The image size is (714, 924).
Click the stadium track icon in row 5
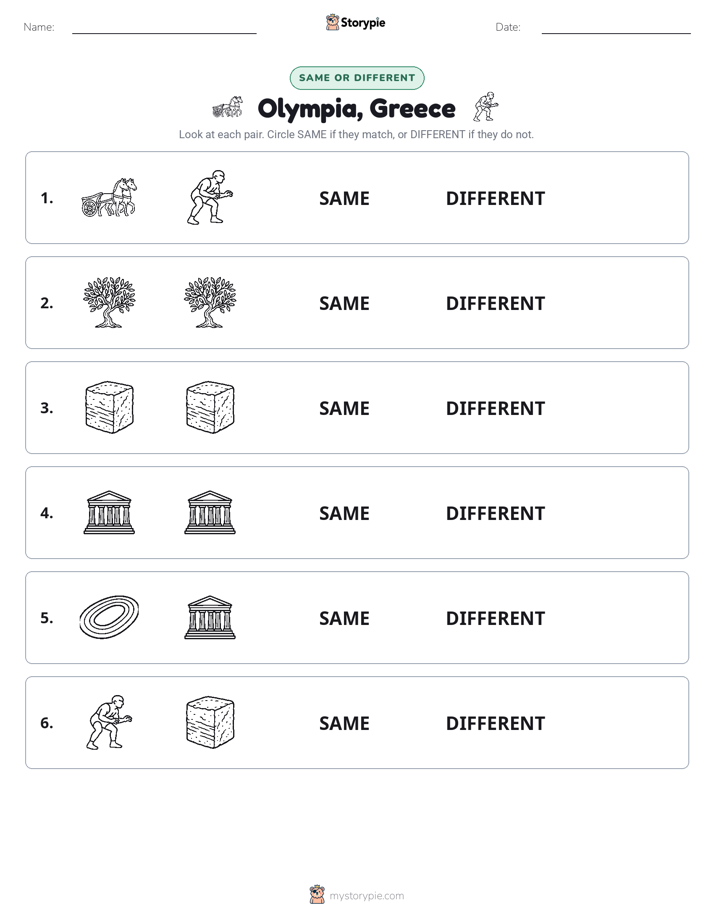click(x=109, y=617)
